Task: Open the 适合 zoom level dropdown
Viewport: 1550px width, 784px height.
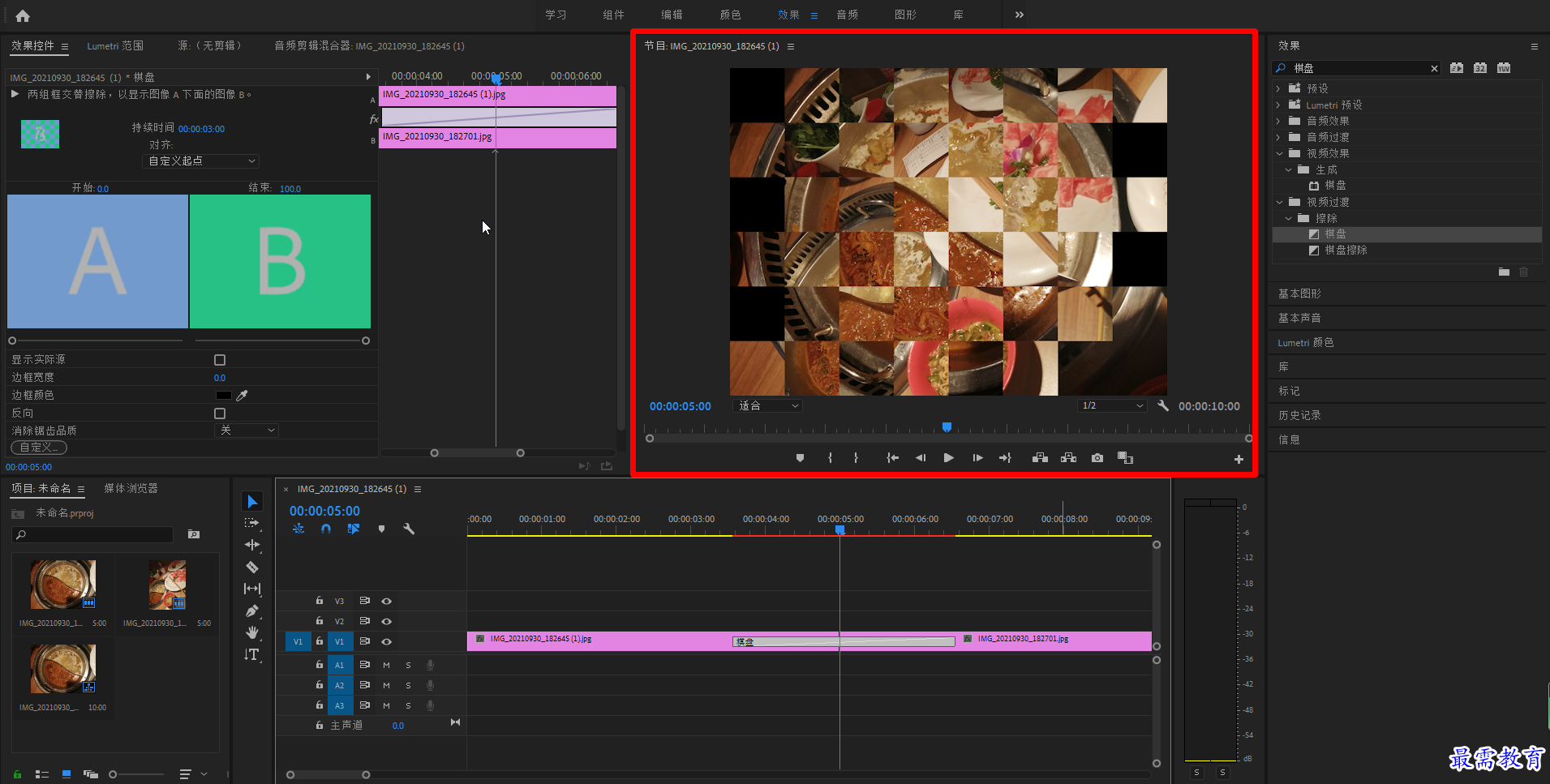Action: click(x=767, y=405)
